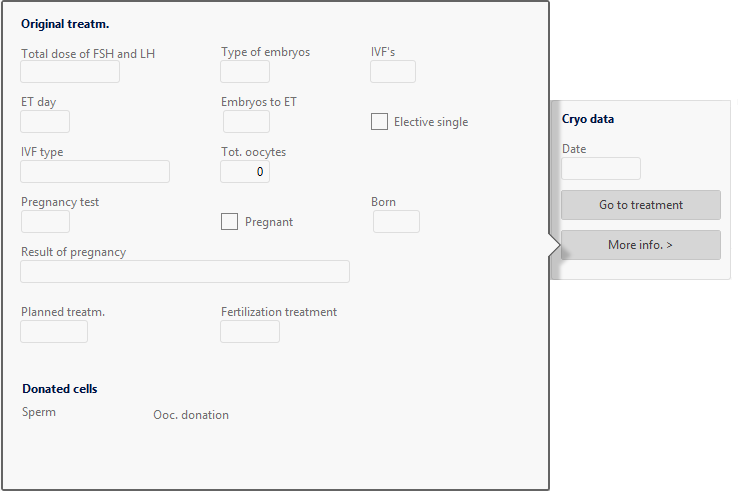This screenshot has width=738, height=491.
Task: Click the Planned treatm. field
Action: [54, 331]
